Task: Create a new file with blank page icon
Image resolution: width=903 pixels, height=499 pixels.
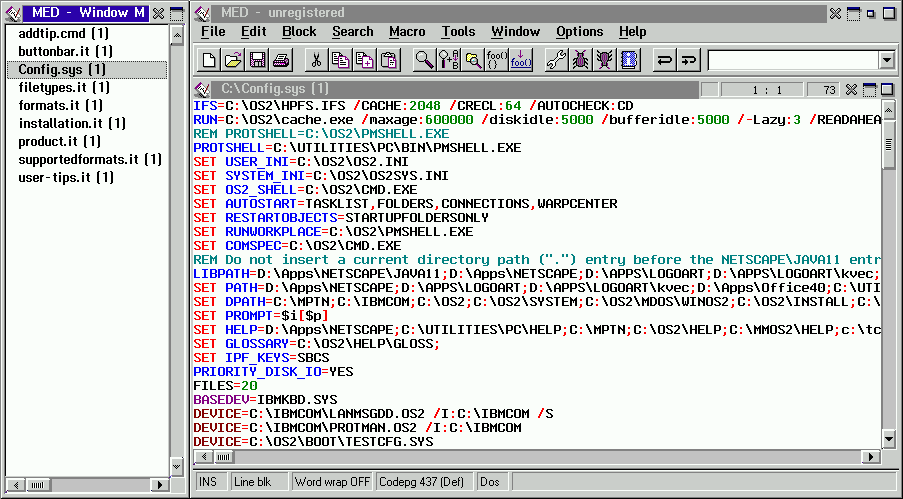Action: (209, 60)
